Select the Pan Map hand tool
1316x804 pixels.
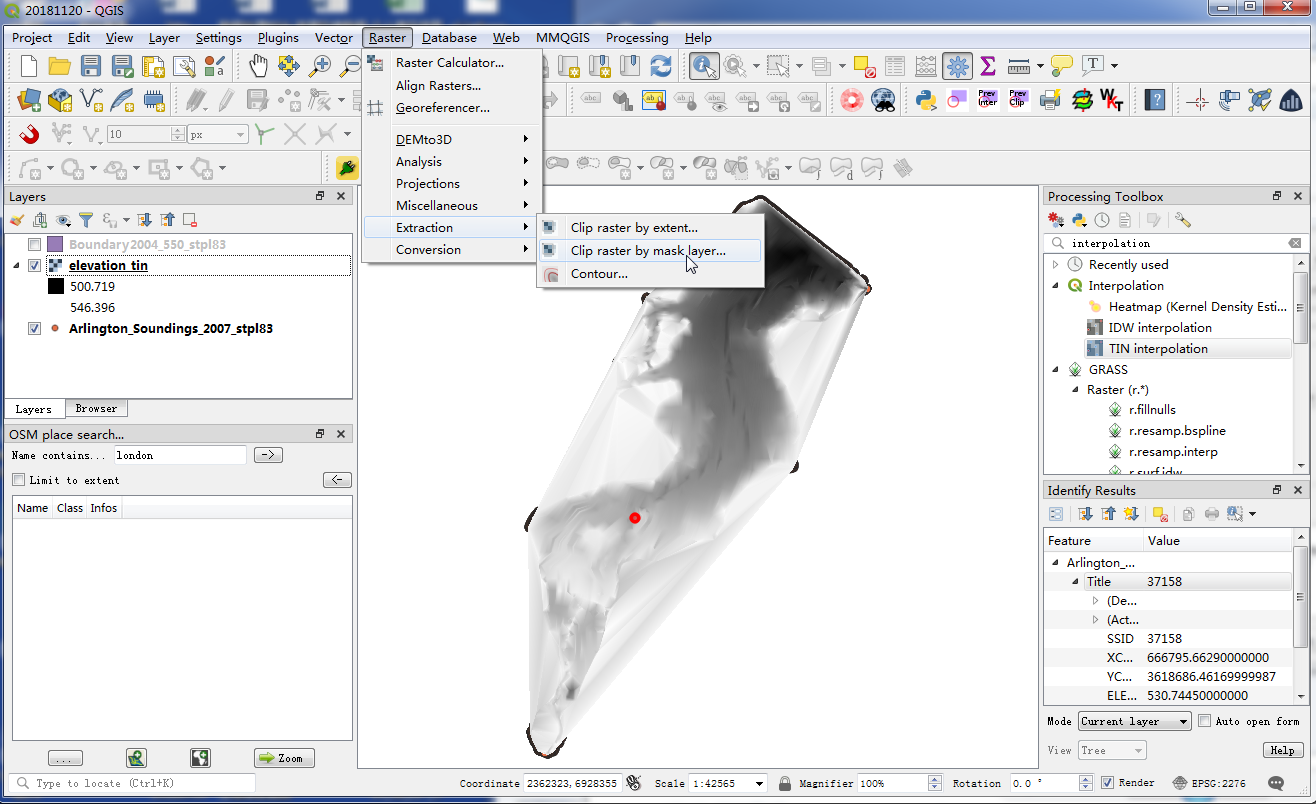(258, 66)
